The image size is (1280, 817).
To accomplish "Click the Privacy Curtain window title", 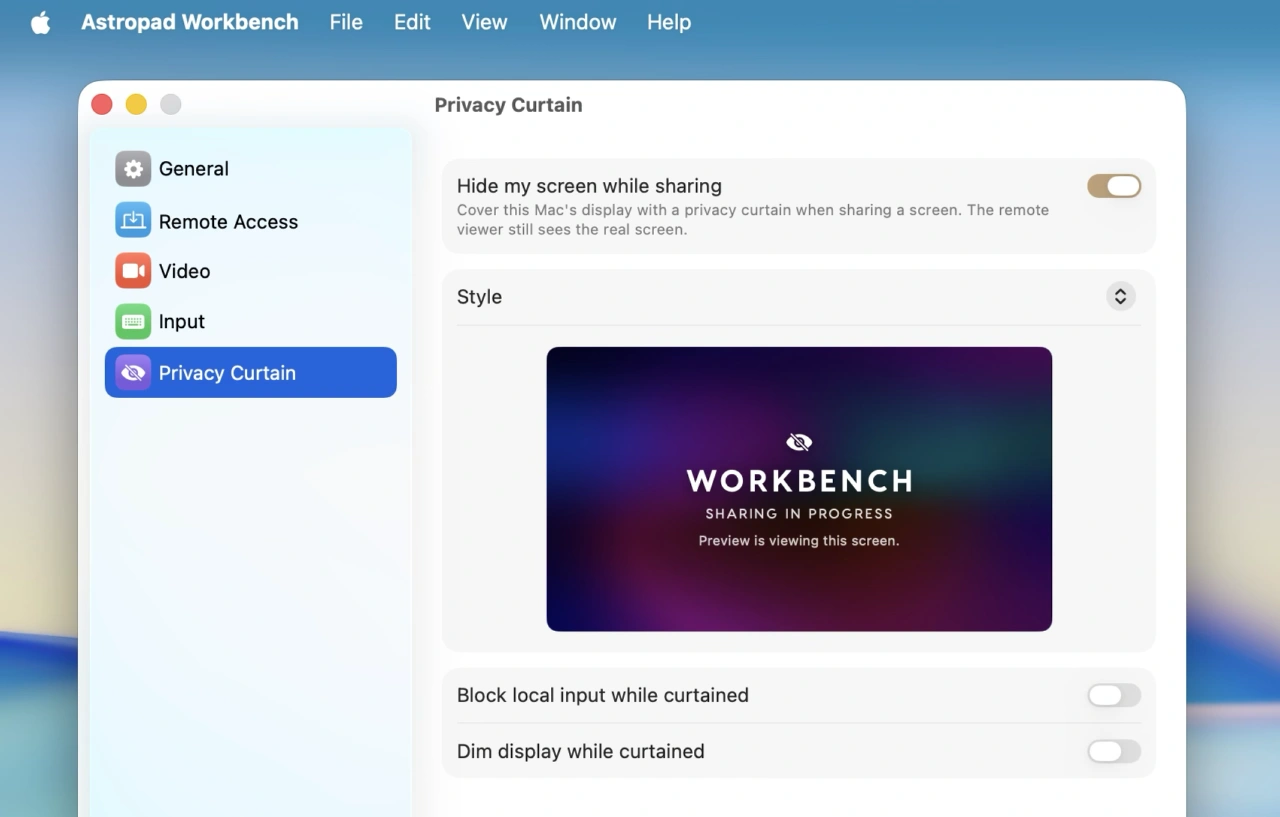I will pos(508,105).
